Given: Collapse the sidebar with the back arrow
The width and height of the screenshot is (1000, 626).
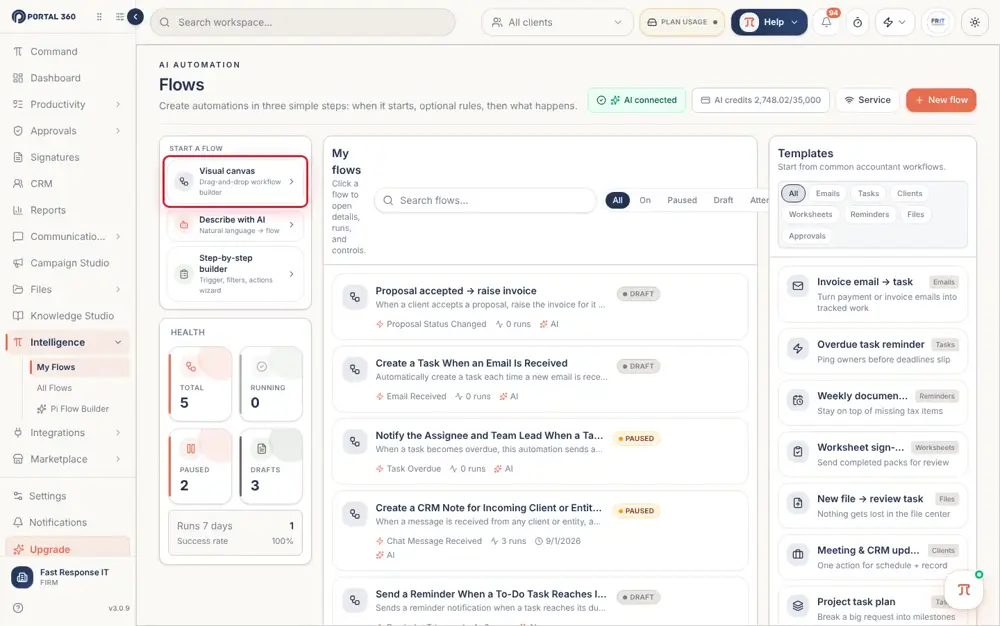Looking at the screenshot, I should click(x=135, y=17).
